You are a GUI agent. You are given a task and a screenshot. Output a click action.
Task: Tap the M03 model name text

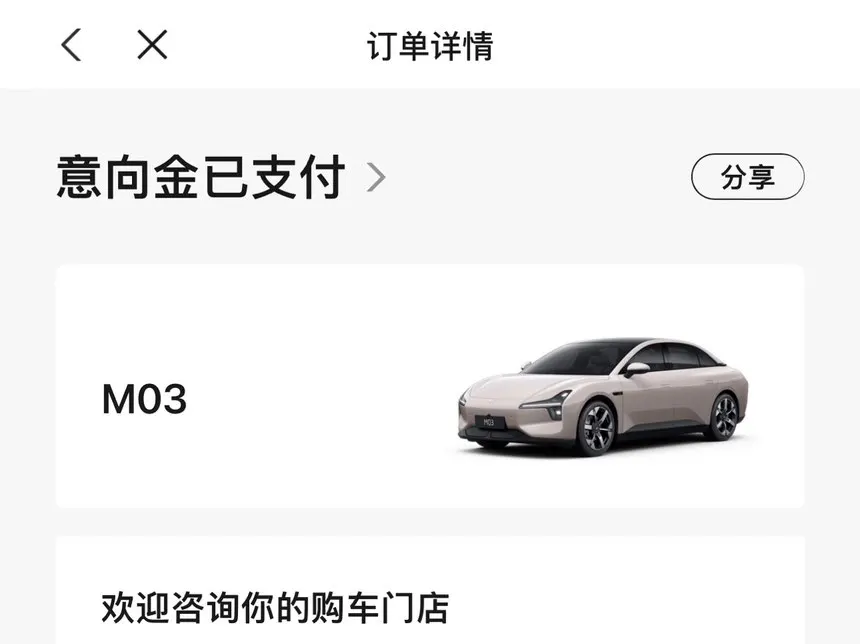(144, 399)
